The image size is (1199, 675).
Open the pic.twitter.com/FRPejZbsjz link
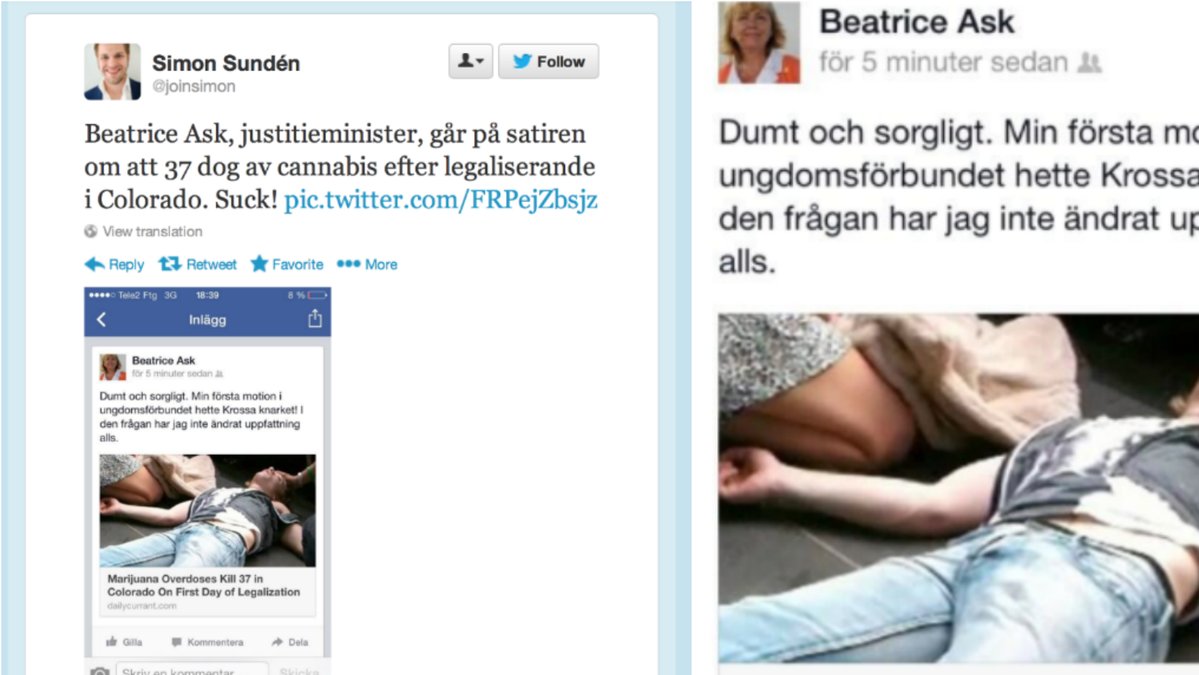[440, 200]
